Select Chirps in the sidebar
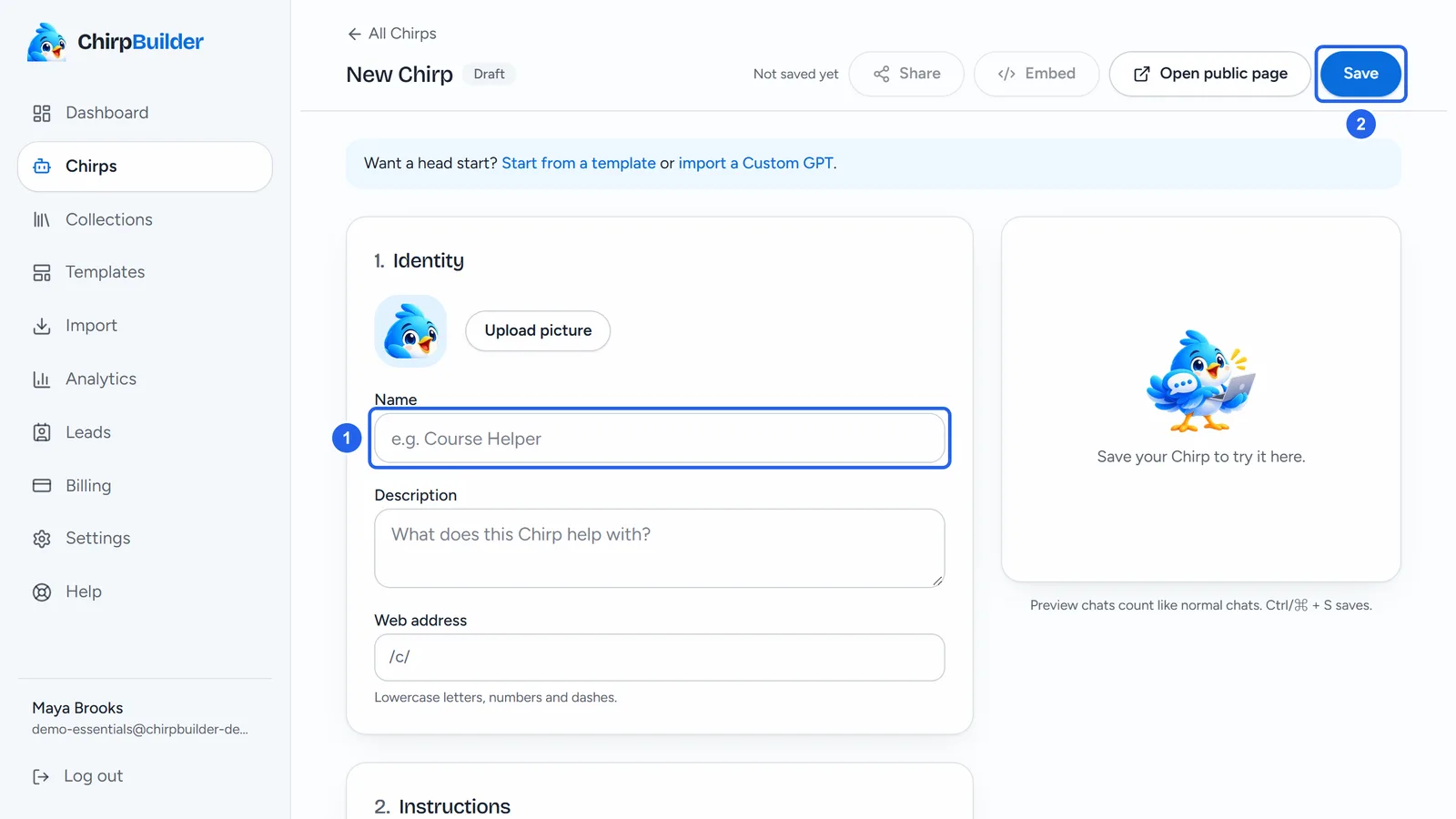Viewport: 1456px width, 819px height. 145,167
